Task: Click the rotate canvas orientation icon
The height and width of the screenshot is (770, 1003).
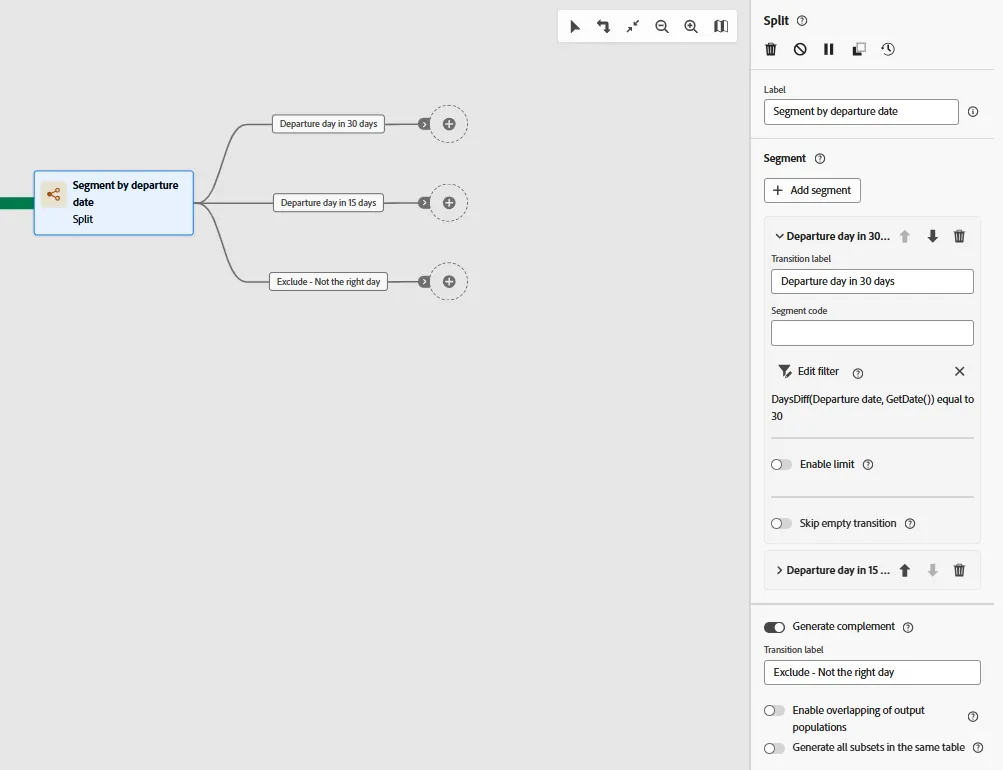Action: [603, 26]
